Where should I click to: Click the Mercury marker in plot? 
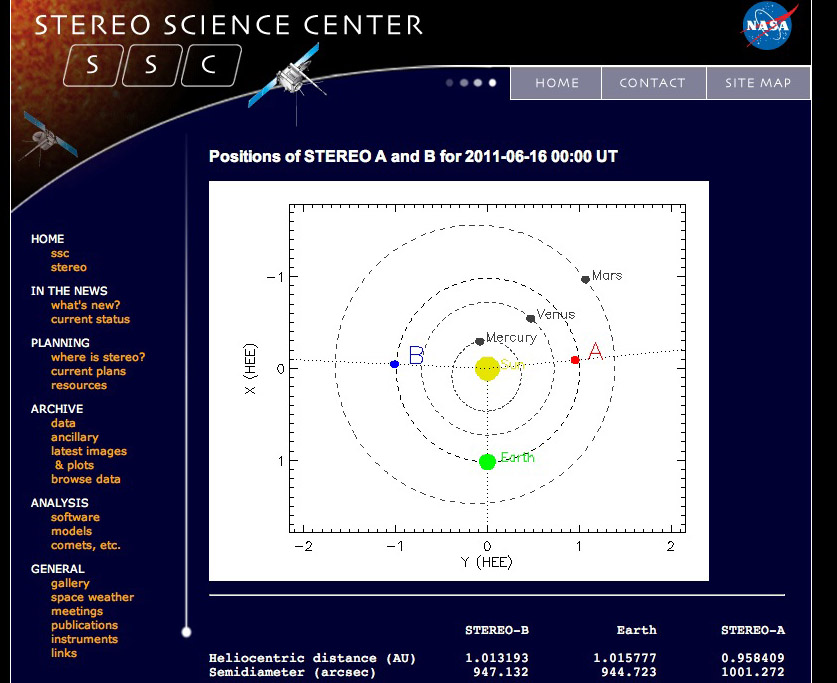479,342
